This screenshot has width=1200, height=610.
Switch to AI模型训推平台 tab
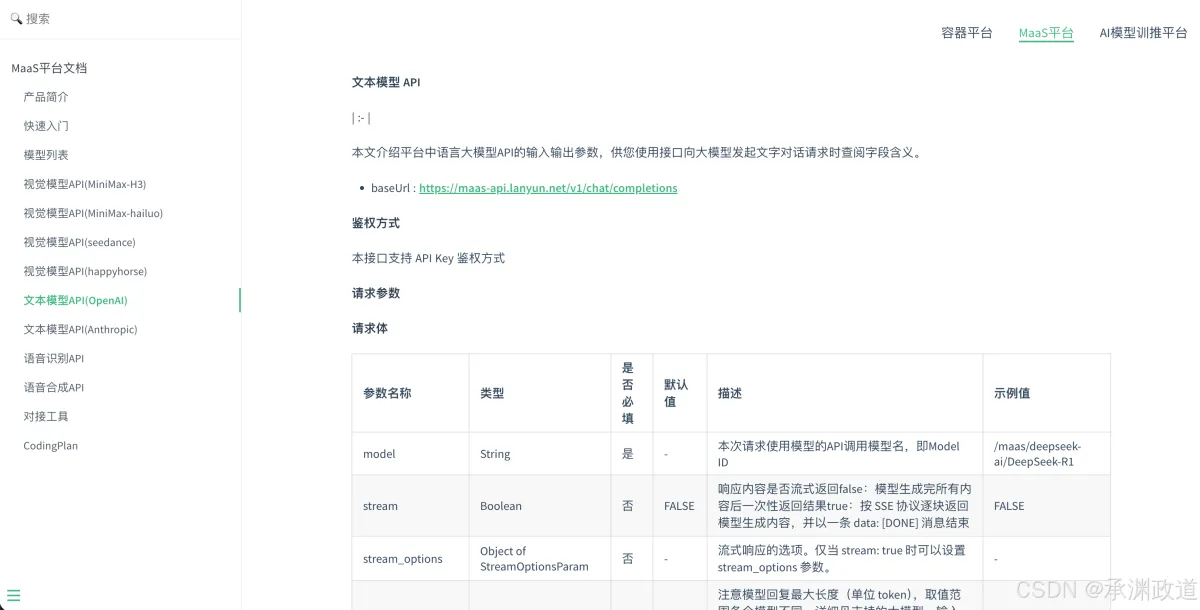(x=1143, y=33)
